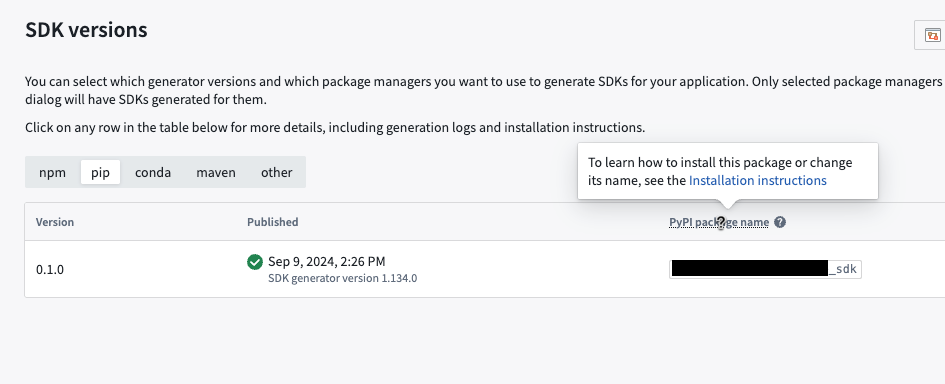Click the Sep 9, 2024, 2:26 PM timestamp
945x384 pixels.
(327, 261)
